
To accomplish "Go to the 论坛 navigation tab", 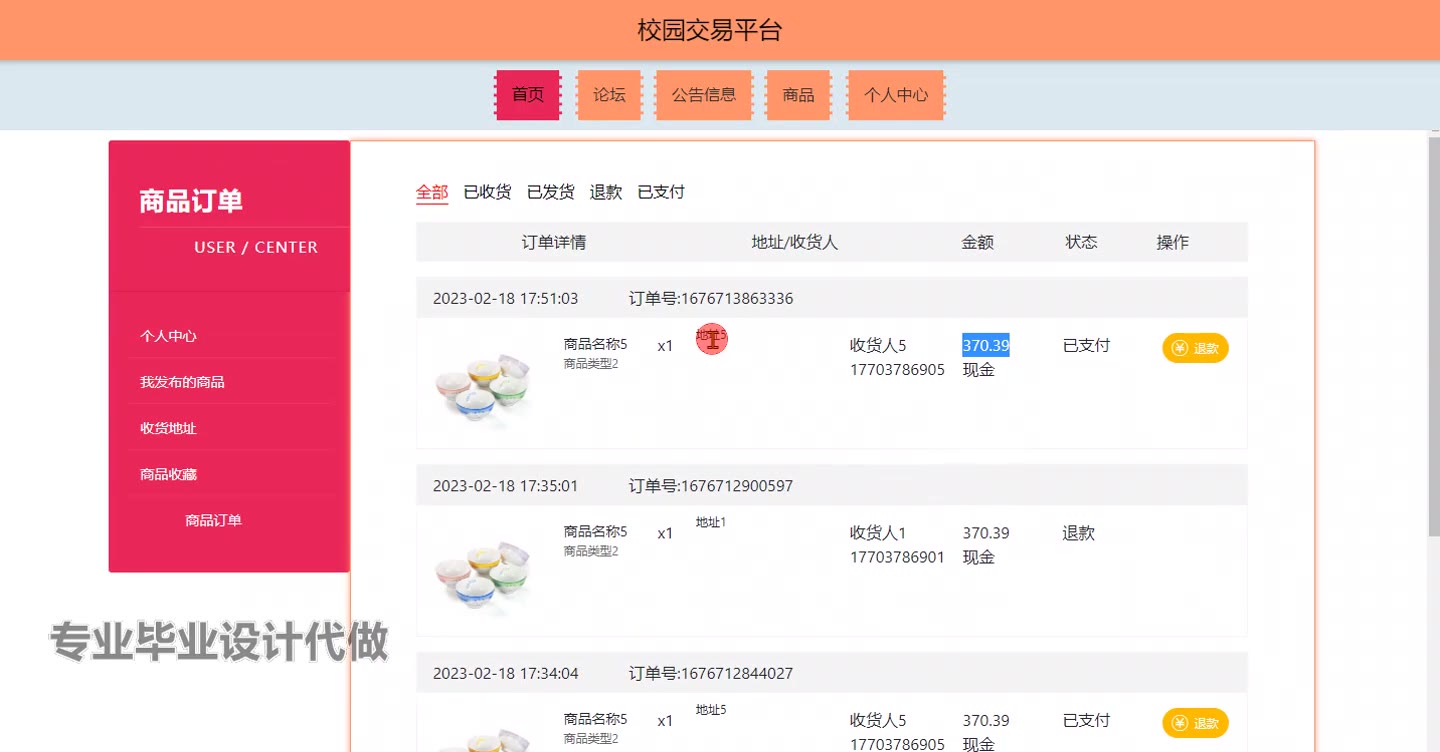I will 609,95.
